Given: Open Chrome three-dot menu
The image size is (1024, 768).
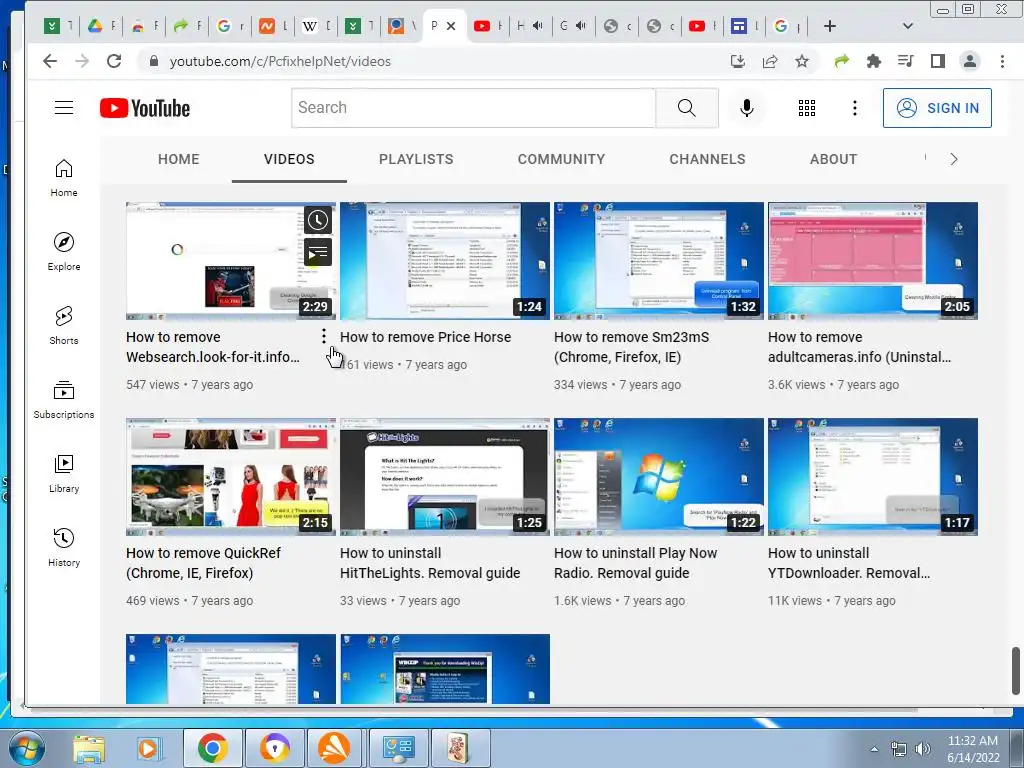Looking at the screenshot, I should 1002,61.
